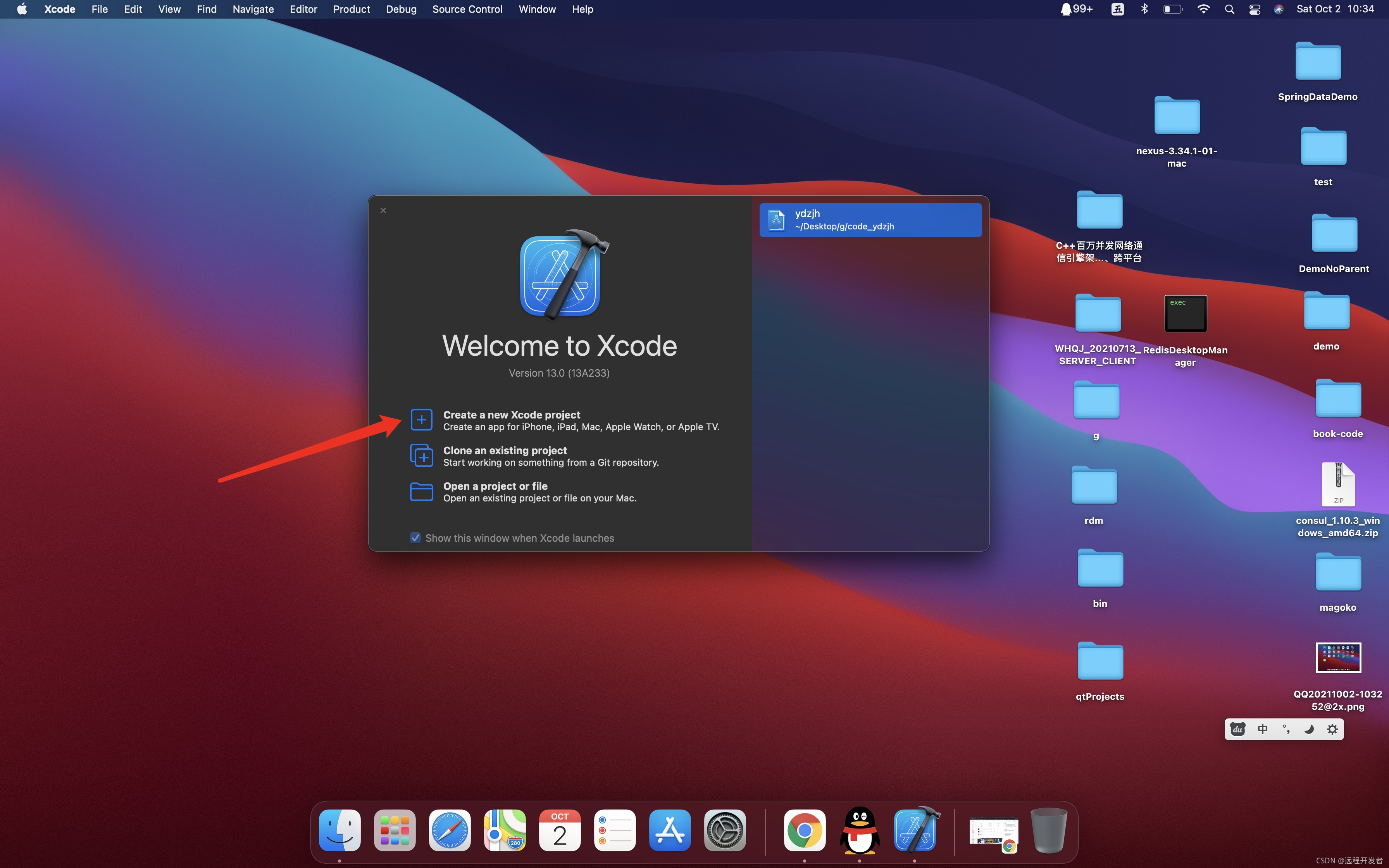Open the Debug menu

[x=401, y=9]
